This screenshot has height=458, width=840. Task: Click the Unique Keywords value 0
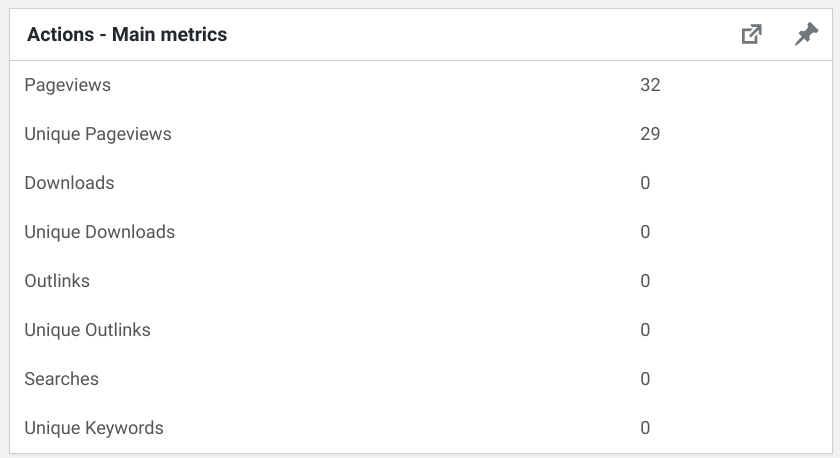645,428
